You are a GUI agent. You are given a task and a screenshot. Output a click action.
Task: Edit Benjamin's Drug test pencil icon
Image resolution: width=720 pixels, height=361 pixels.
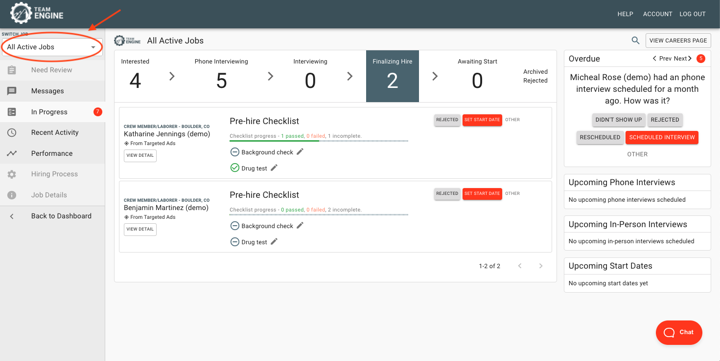(x=274, y=241)
